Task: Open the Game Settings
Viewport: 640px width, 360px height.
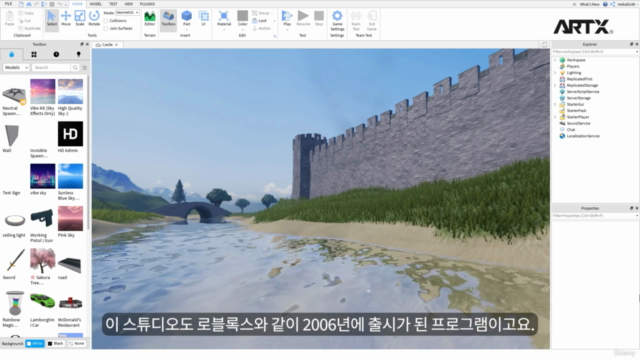Action: 337,20
